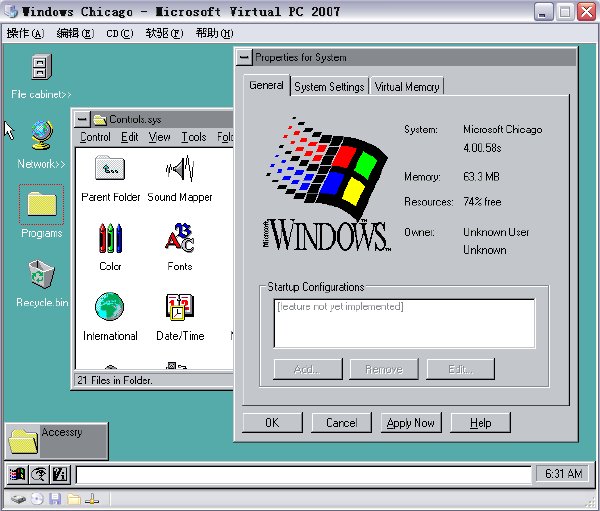The image size is (600, 511).
Task: Click the OK button
Action: click(x=272, y=423)
